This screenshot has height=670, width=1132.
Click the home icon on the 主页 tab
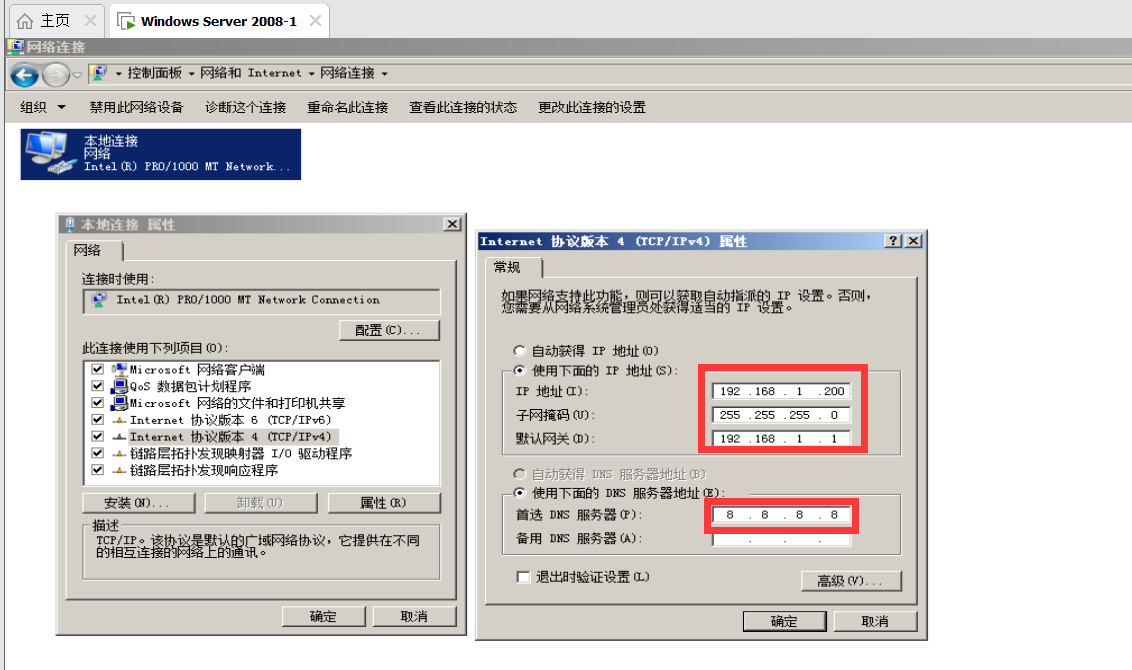tap(25, 21)
